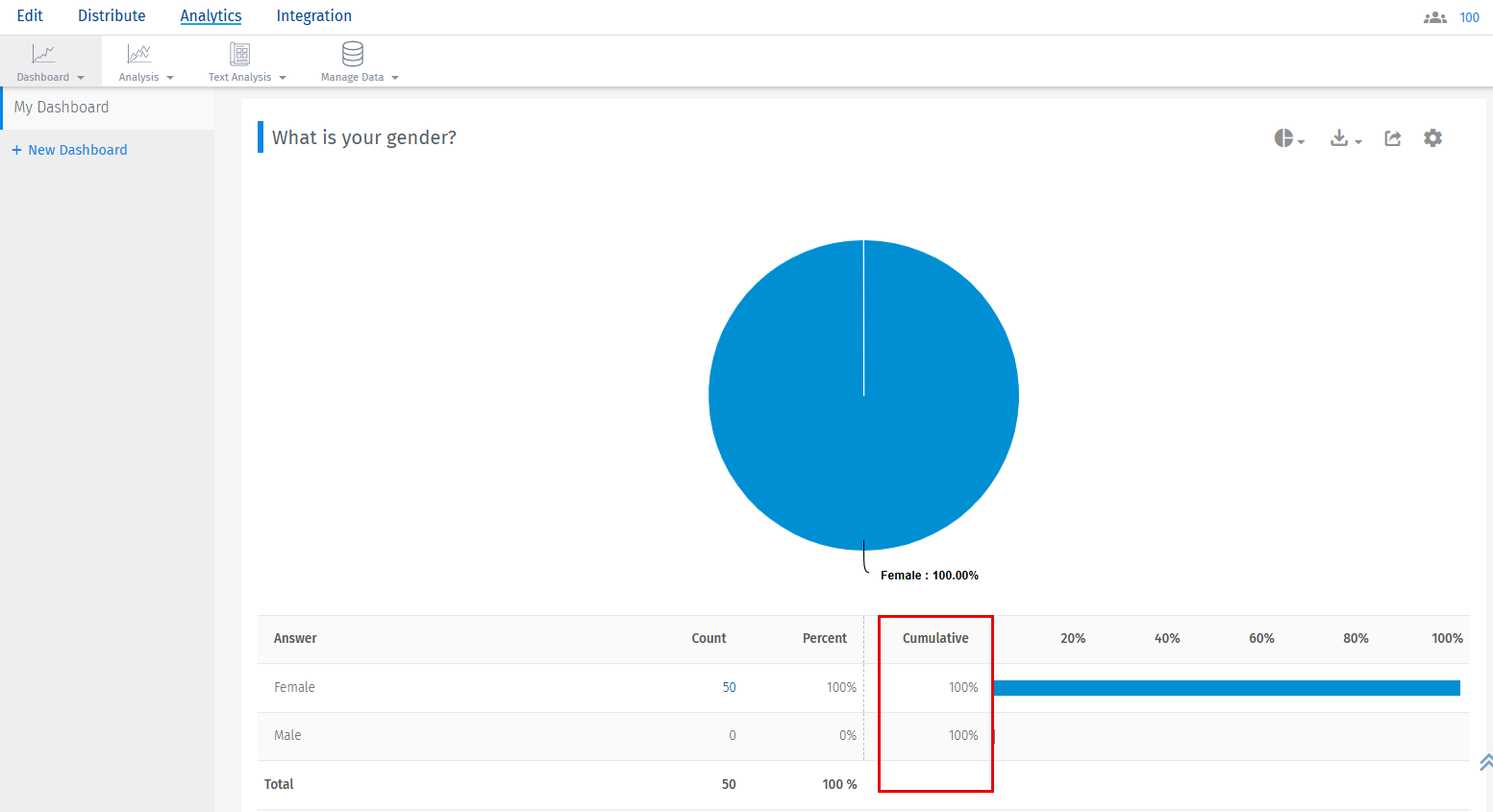This screenshot has height=812, width=1493.
Task: Open the chart settings gear icon
Action: click(x=1433, y=137)
